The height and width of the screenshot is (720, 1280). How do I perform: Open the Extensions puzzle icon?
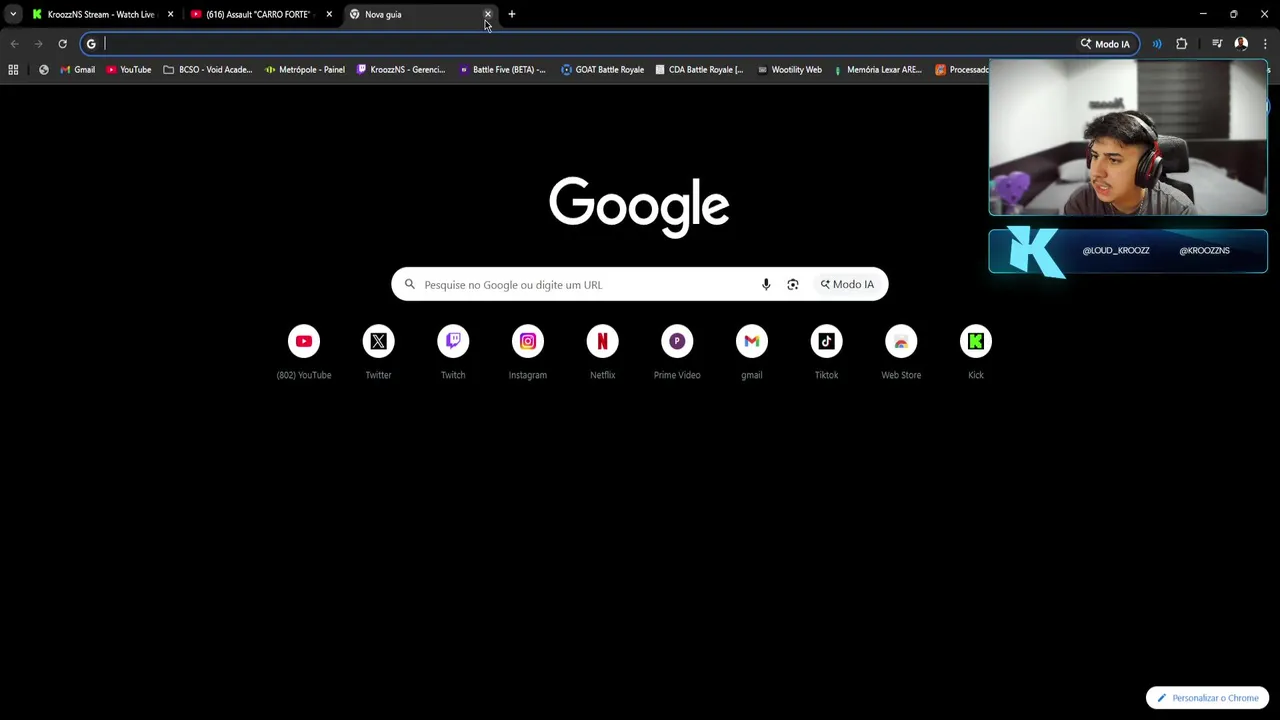pos(1182,44)
